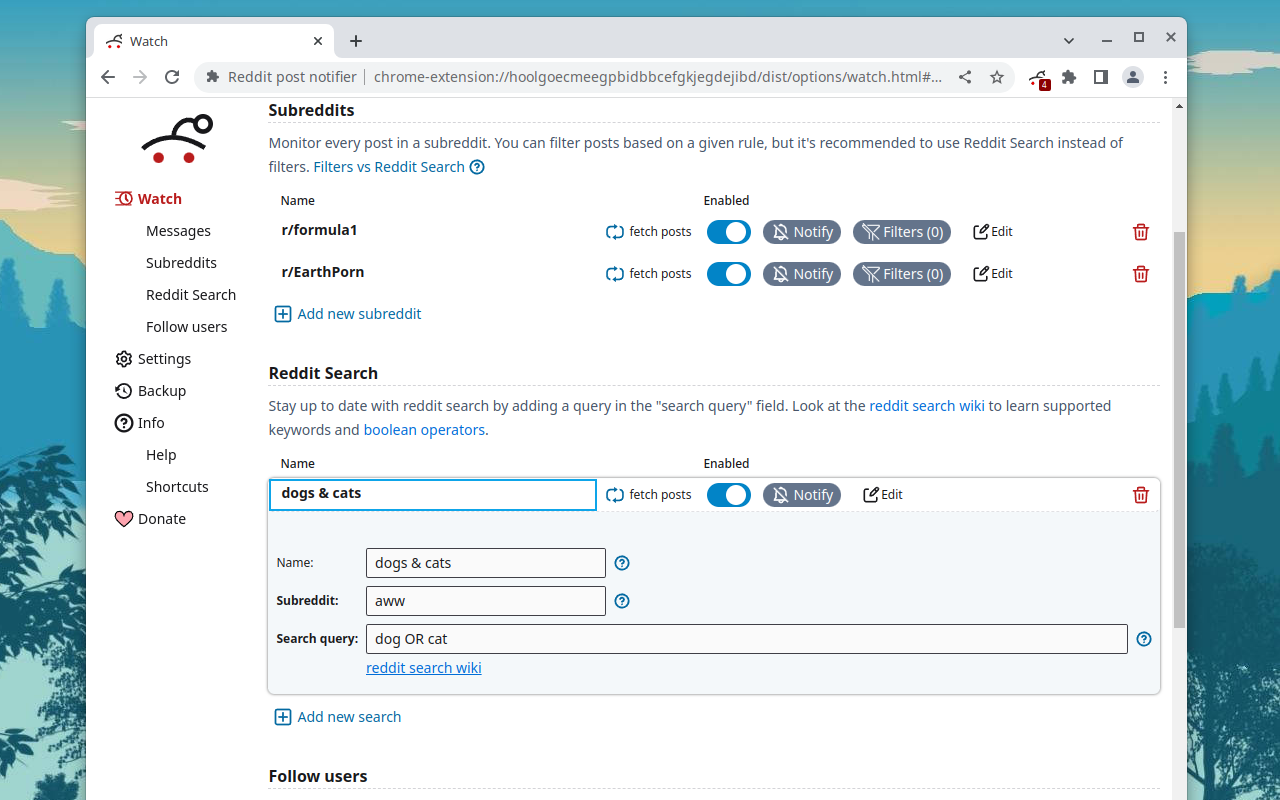Go to Subreddits in sidebar
The height and width of the screenshot is (800, 1280).
181,263
